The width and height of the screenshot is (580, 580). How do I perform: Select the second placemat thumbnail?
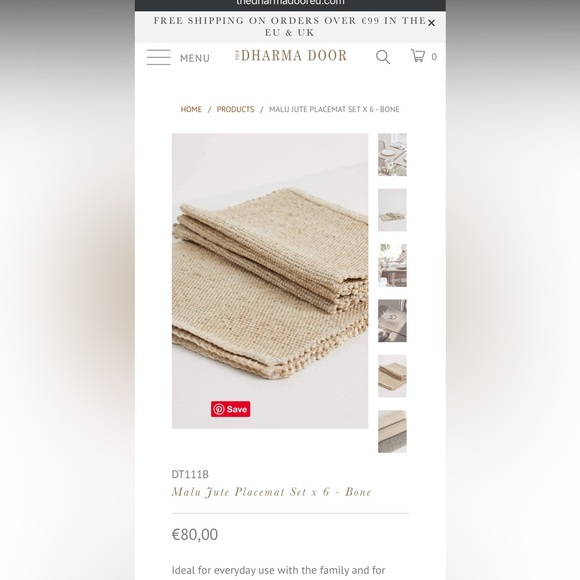[392, 210]
